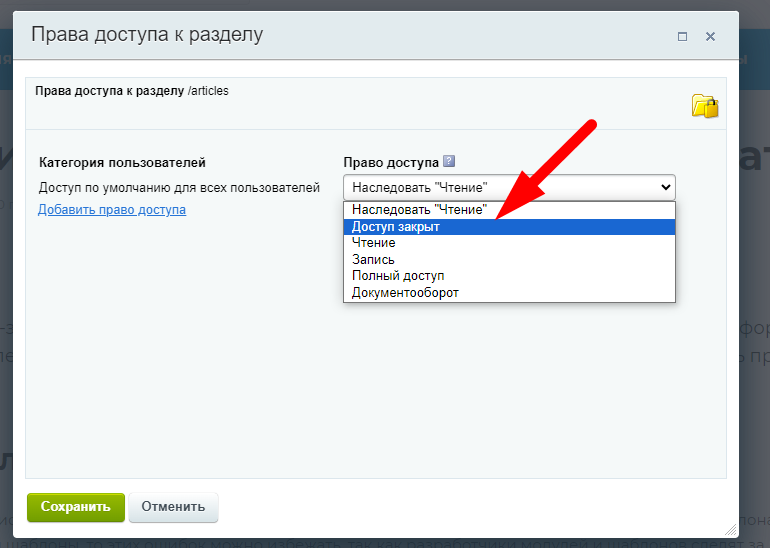Click the Добавить право доступа link

(x=112, y=209)
